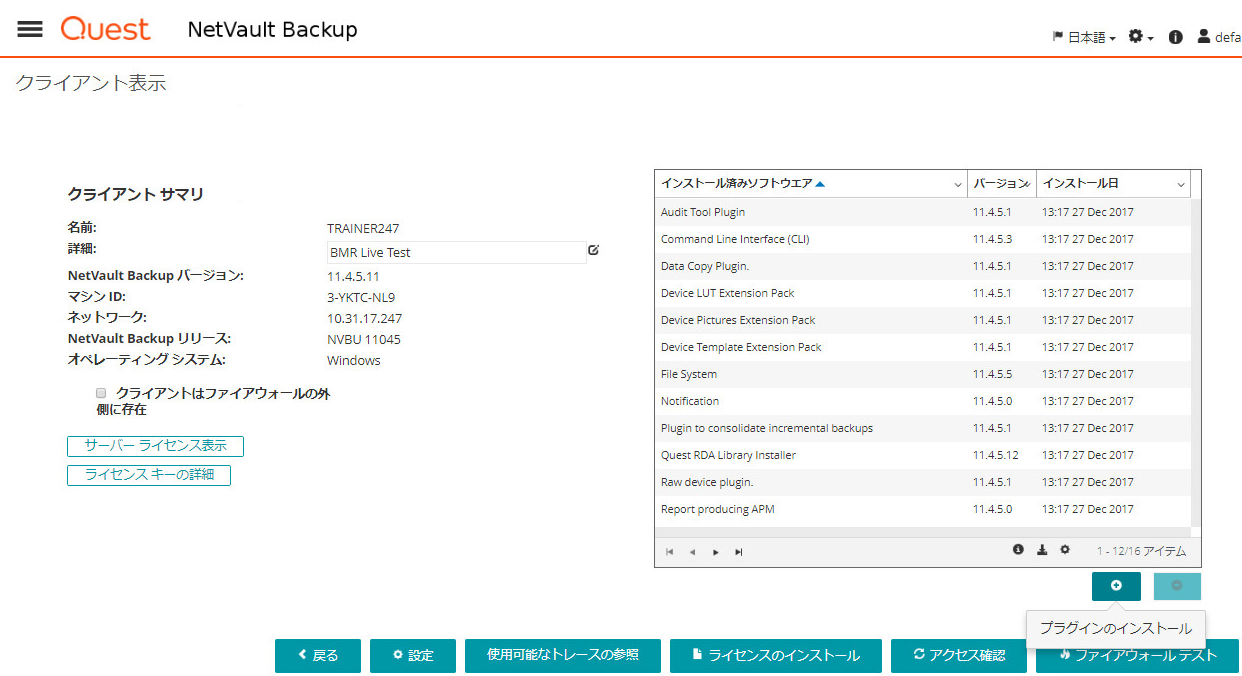Select the Data Copy Plugin row
This screenshot has height=676, width=1242.
[922, 266]
